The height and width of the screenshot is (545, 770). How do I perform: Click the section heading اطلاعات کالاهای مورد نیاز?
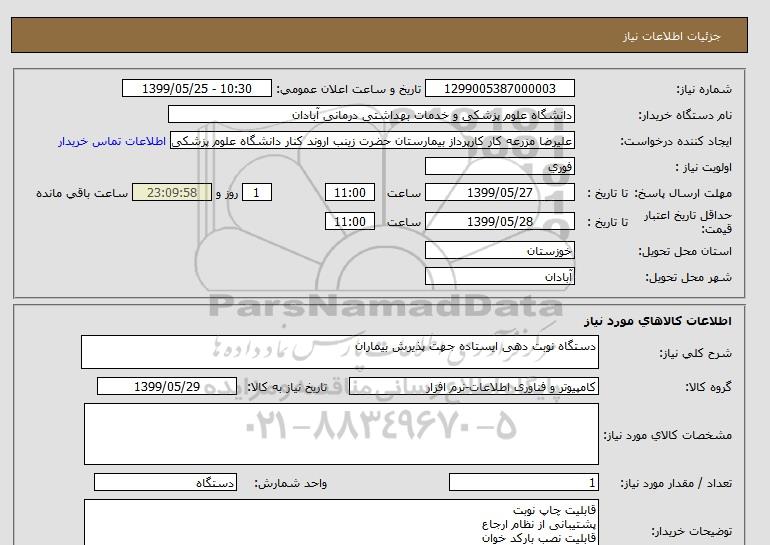(658, 321)
